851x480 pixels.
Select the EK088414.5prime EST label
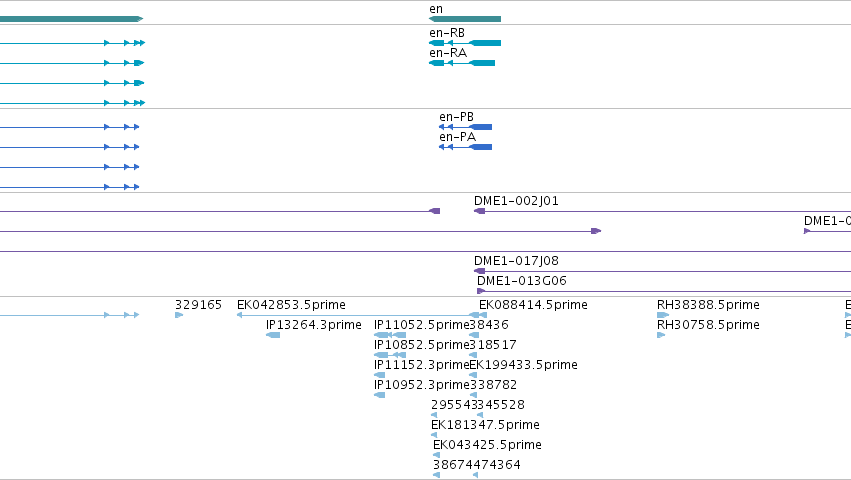533,305
